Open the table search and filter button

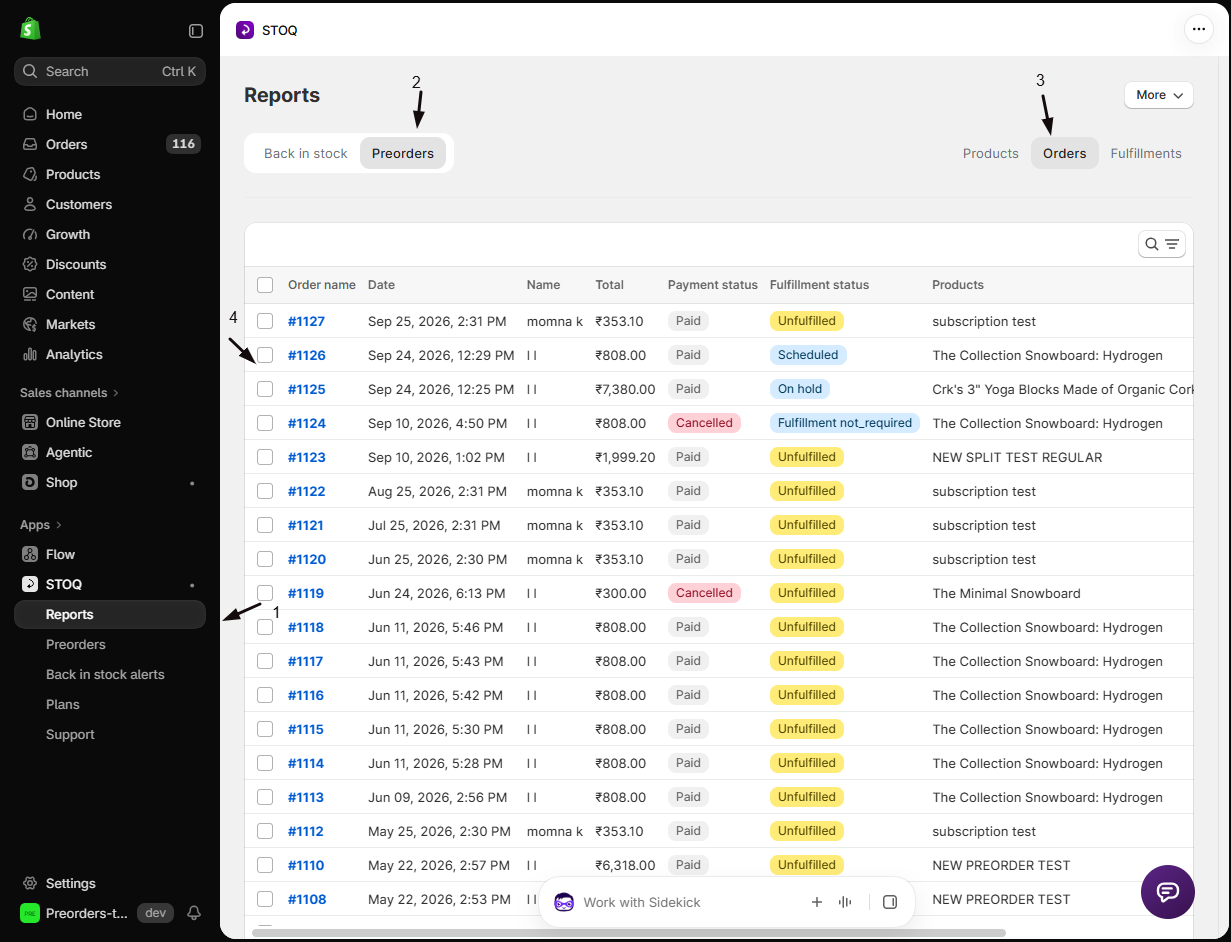pos(1162,244)
